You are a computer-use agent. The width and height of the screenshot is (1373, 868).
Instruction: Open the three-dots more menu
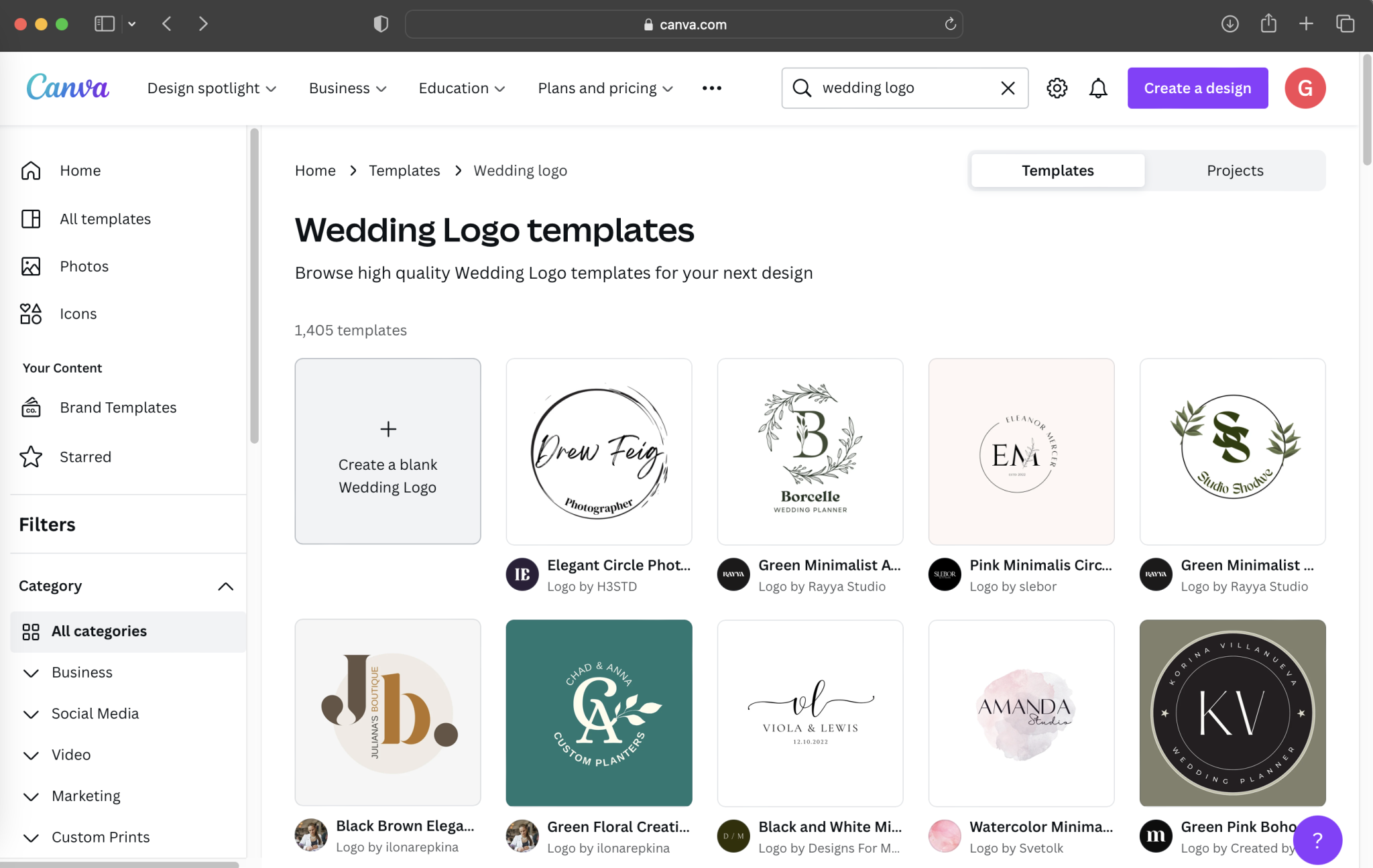pos(711,88)
